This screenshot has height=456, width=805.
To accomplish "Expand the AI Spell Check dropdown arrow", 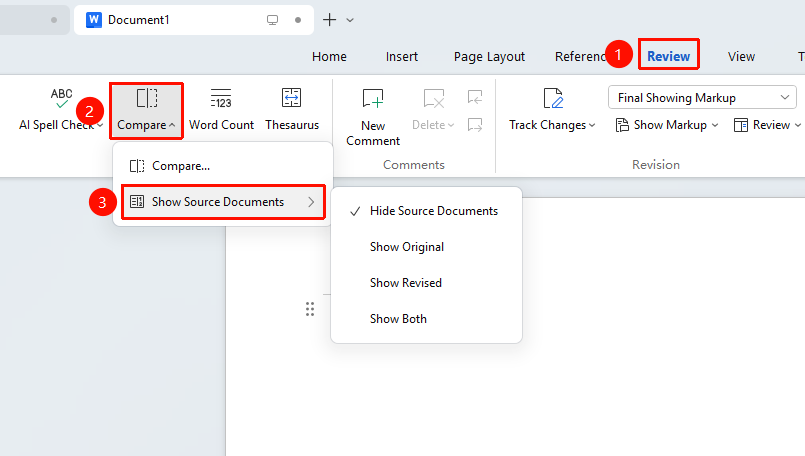I will [x=100, y=125].
